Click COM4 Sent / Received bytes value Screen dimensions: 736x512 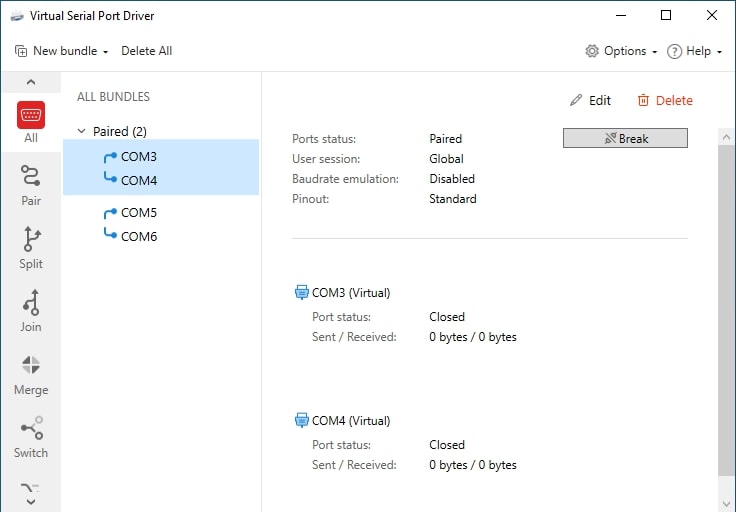pyautogui.click(x=473, y=465)
